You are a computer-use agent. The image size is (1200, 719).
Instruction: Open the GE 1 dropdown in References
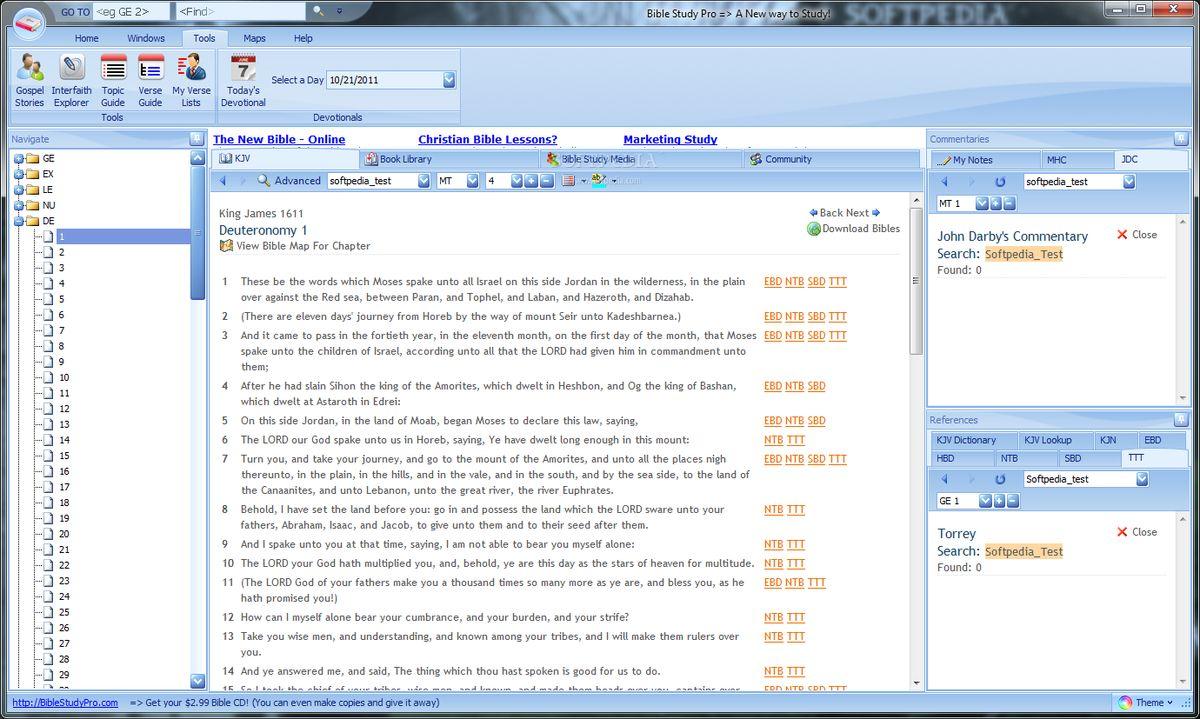984,501
